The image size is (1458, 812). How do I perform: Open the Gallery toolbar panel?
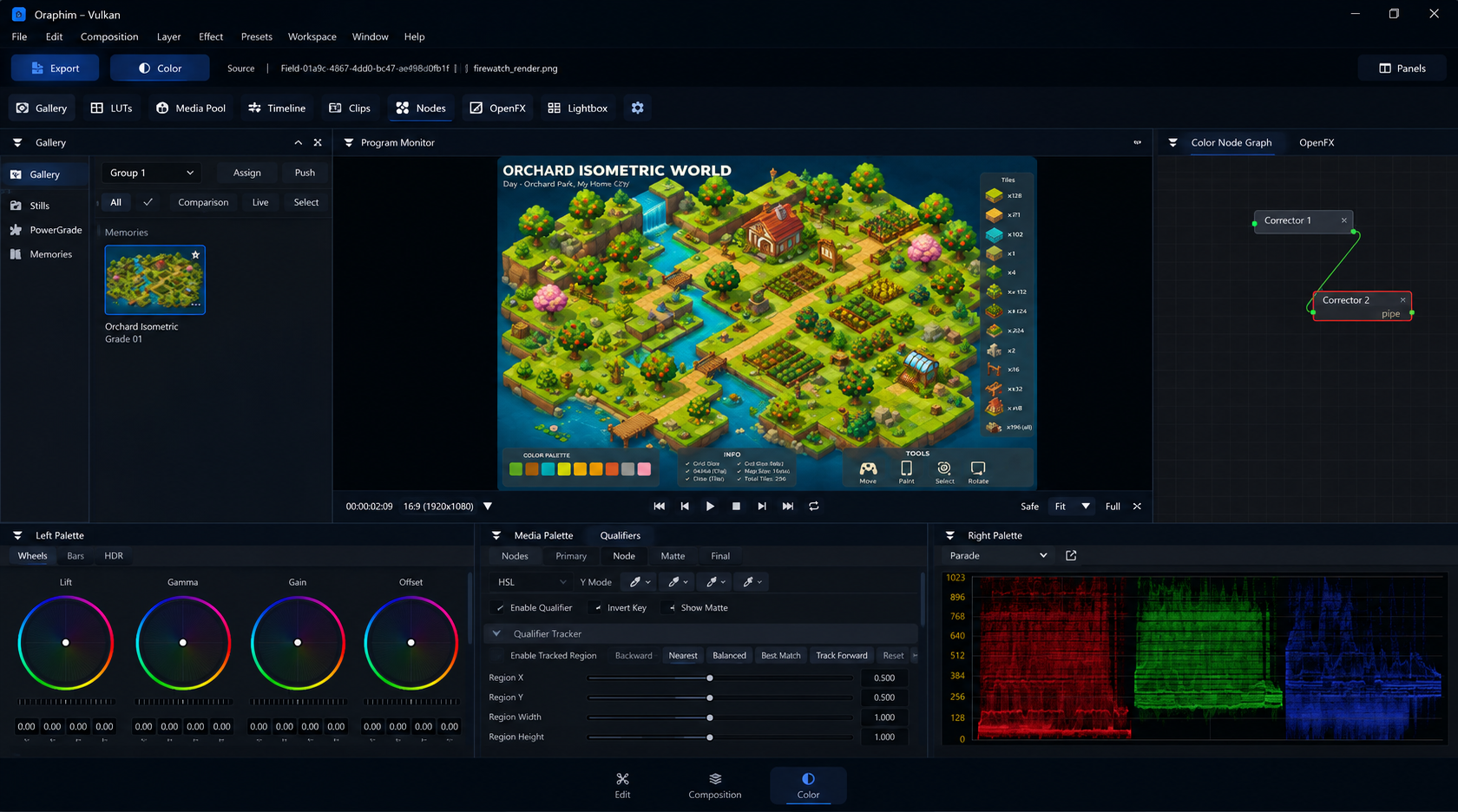tap(42, 108)
